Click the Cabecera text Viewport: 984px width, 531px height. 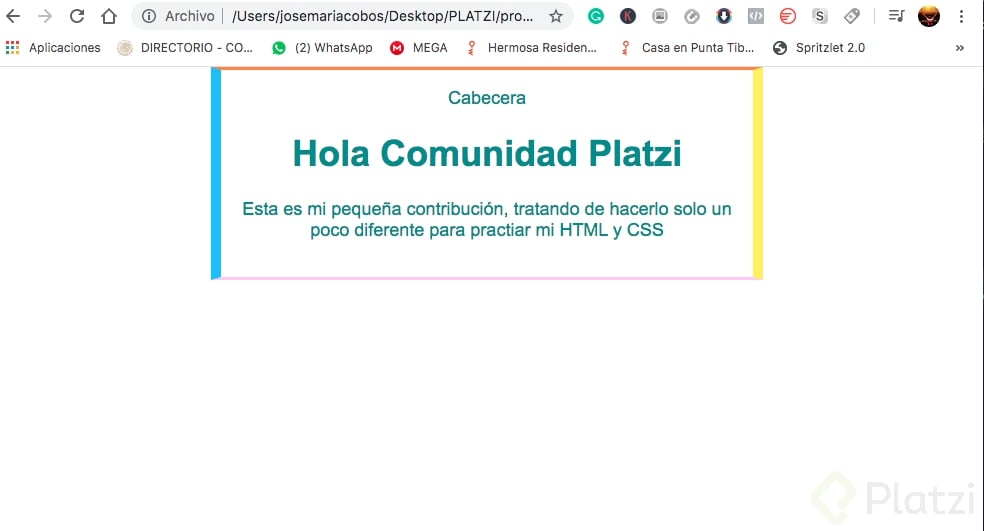click(487, 98)
